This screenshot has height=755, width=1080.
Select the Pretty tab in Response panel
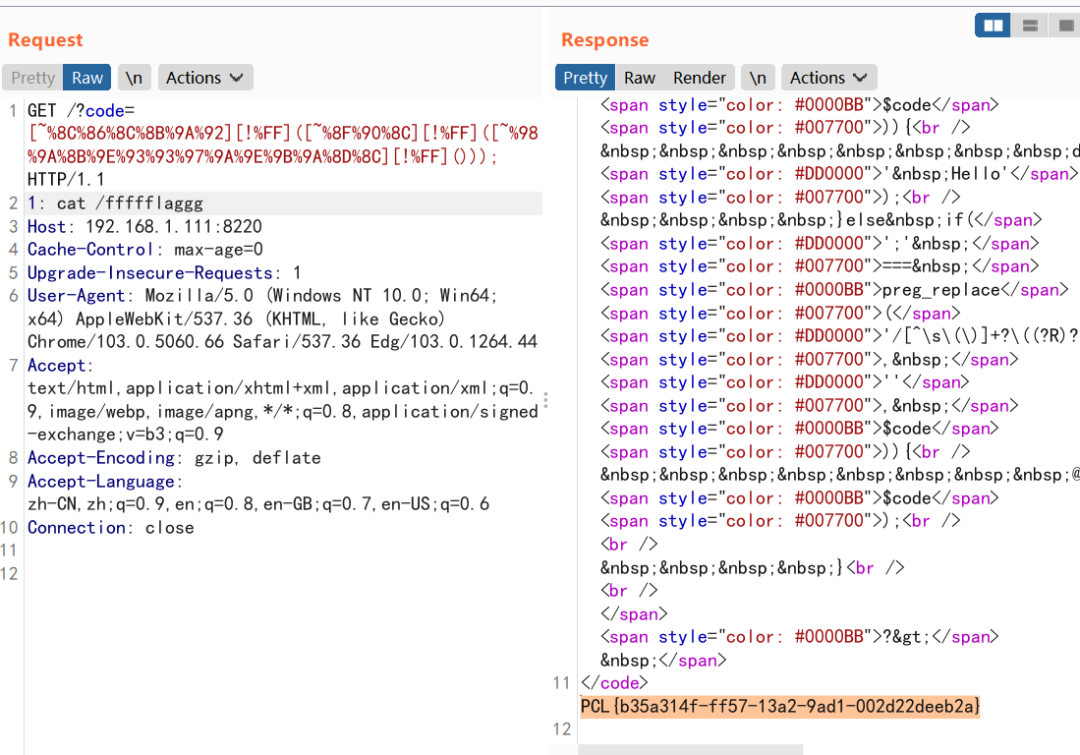[x=585, y=78]
